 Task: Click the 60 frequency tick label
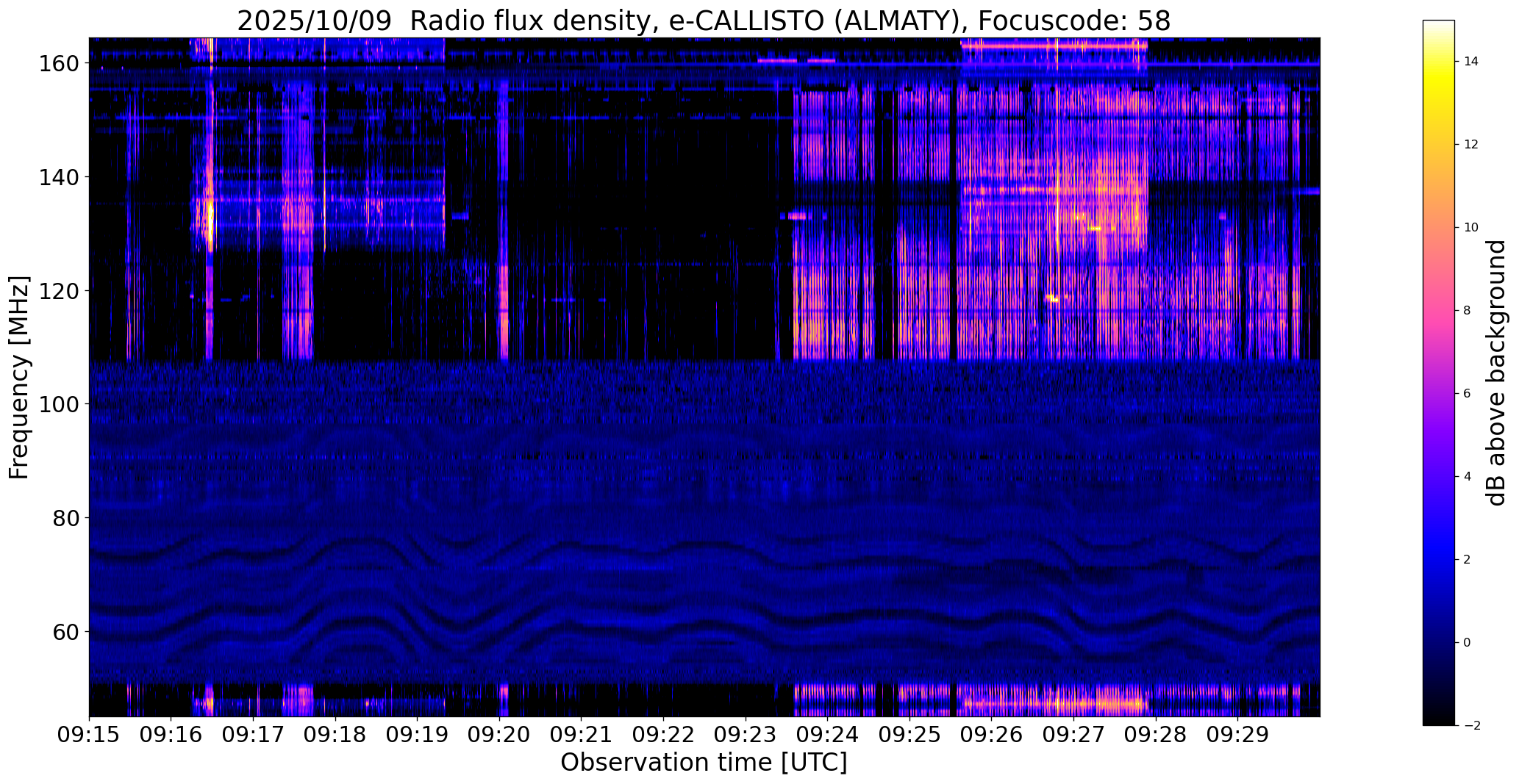point(68,631)
